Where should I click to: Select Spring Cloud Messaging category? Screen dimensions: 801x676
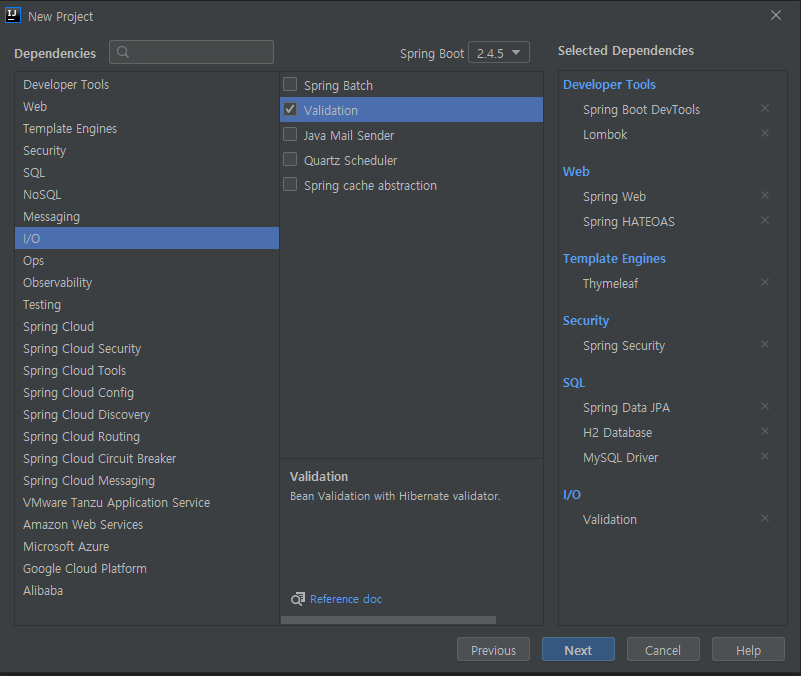147,480
